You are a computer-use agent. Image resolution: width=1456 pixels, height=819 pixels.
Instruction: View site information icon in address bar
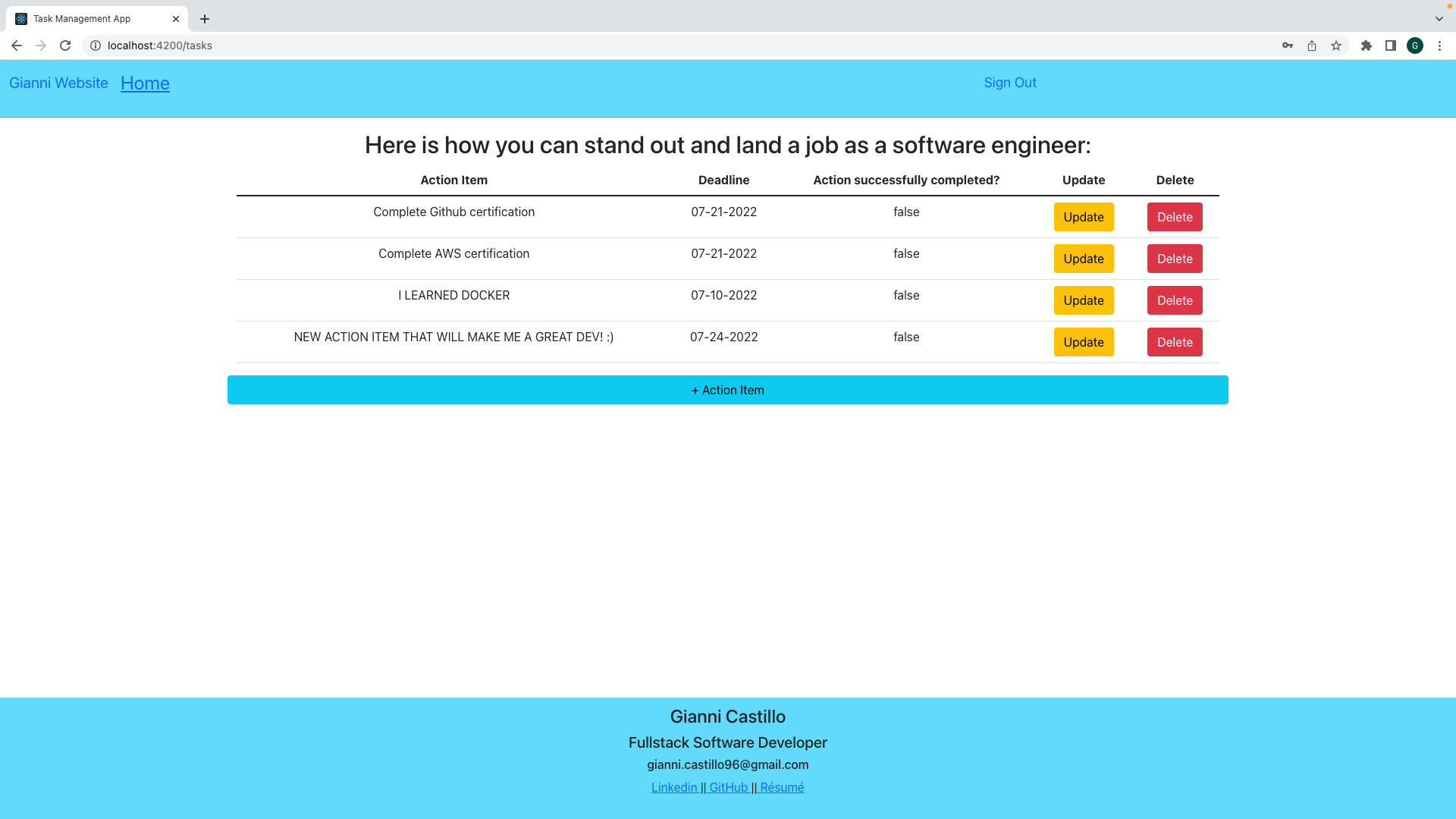point(96,45)
